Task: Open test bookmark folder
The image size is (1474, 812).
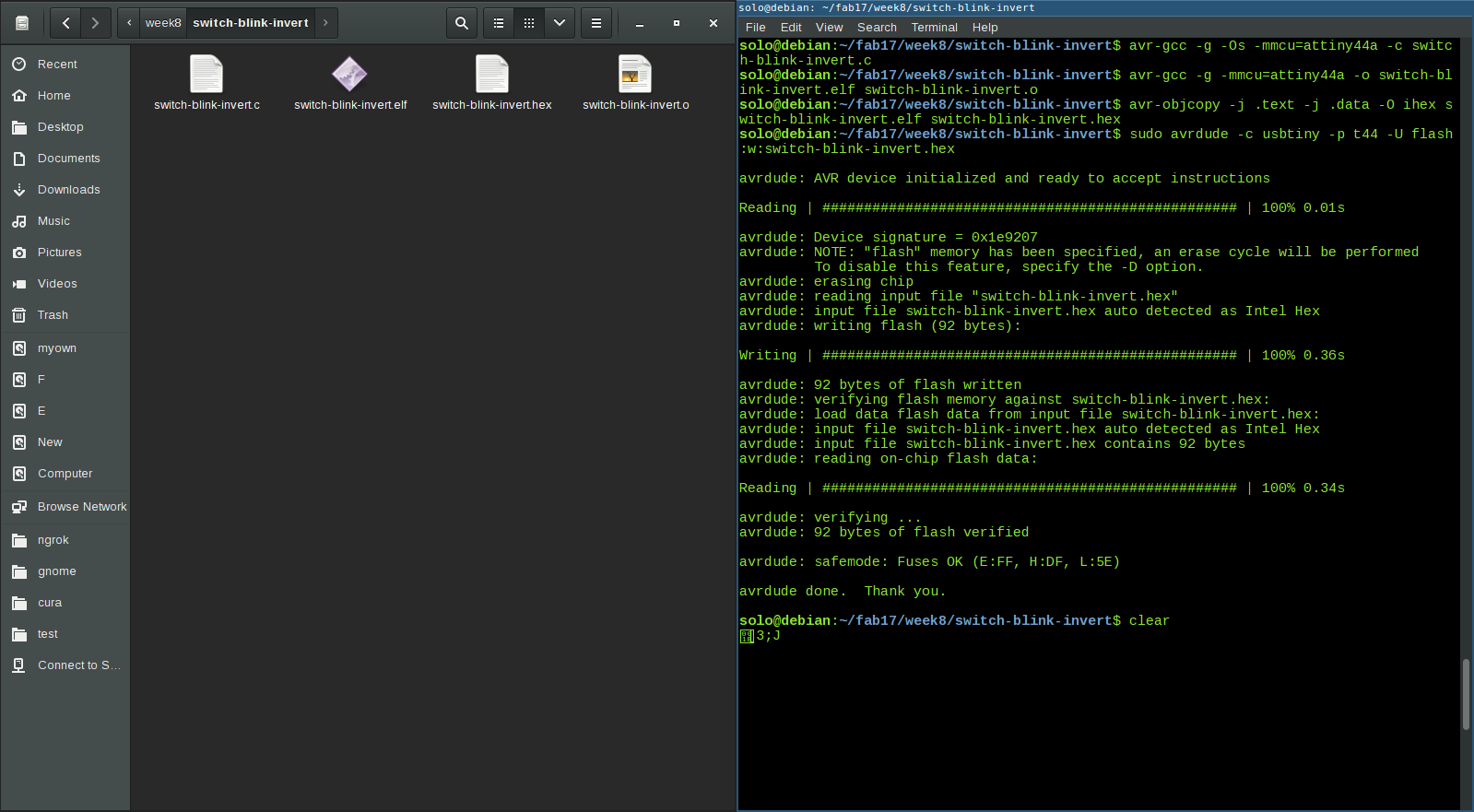Action: (65, 634)
